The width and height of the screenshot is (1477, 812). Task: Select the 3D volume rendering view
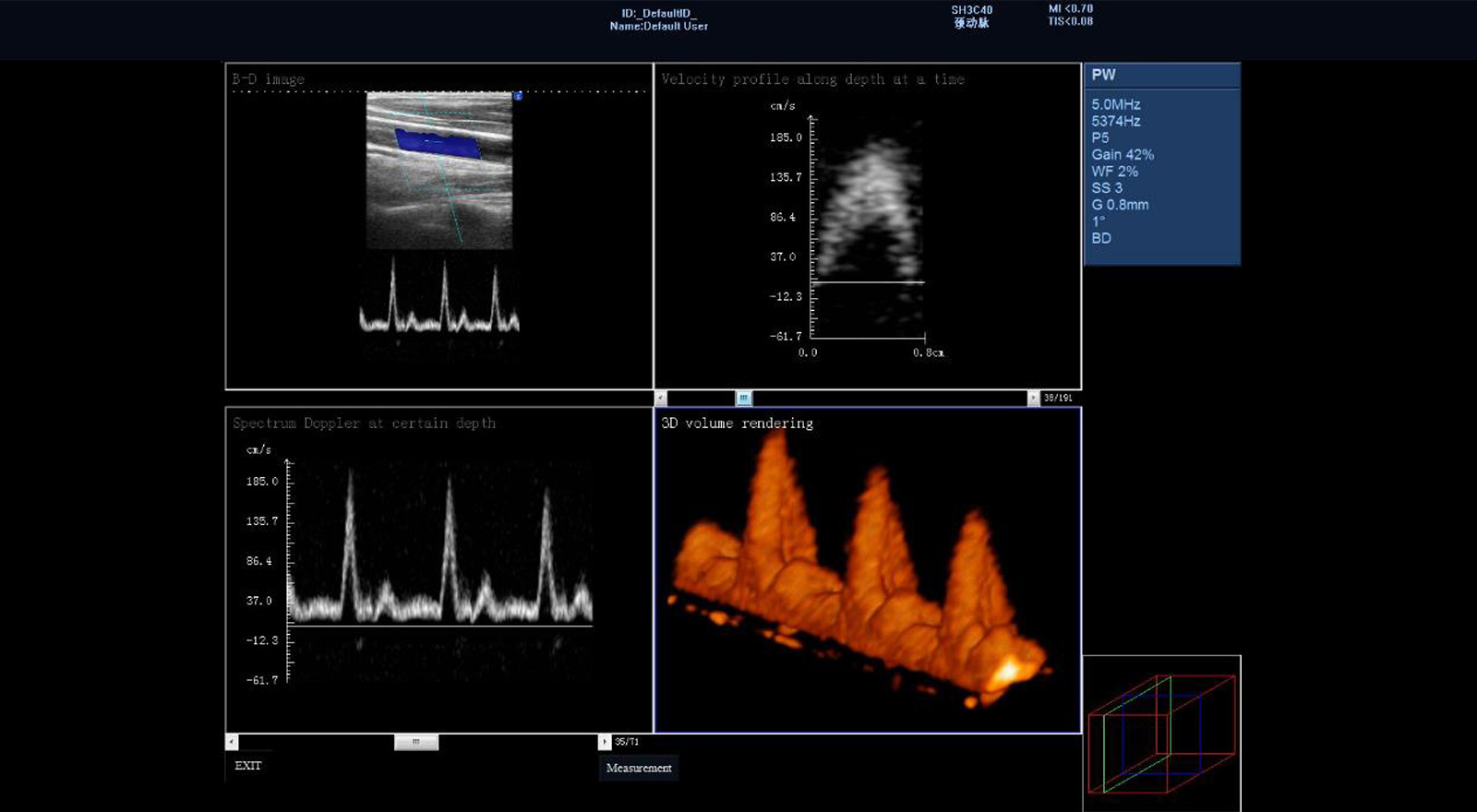868,572
